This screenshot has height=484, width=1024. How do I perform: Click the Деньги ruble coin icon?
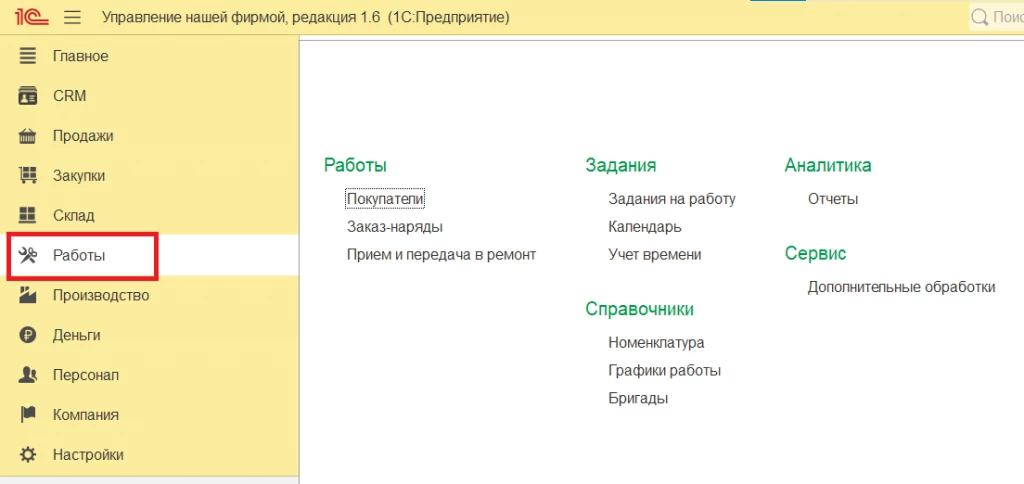click(x=27, y=335)
